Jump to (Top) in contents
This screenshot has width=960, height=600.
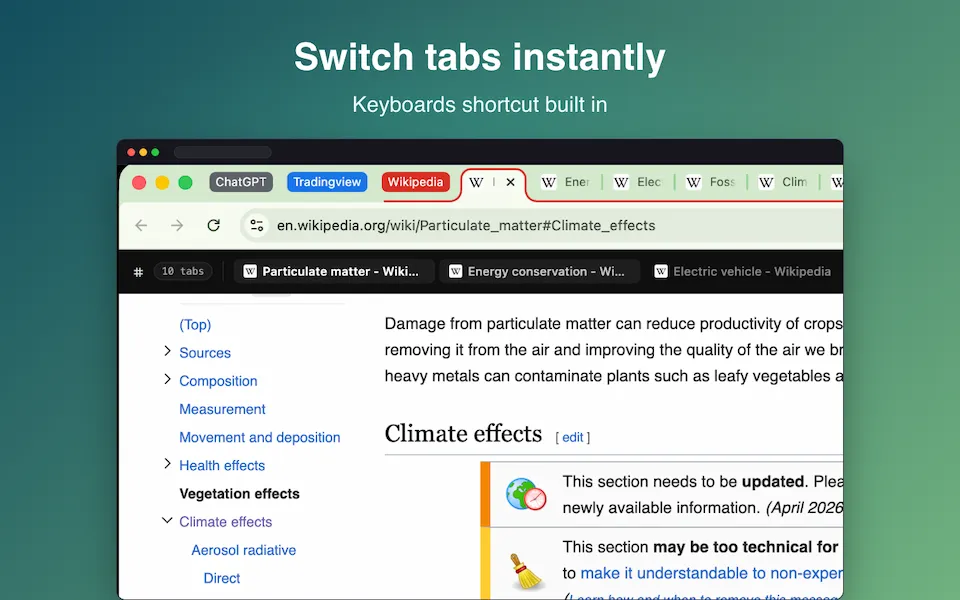195,324
